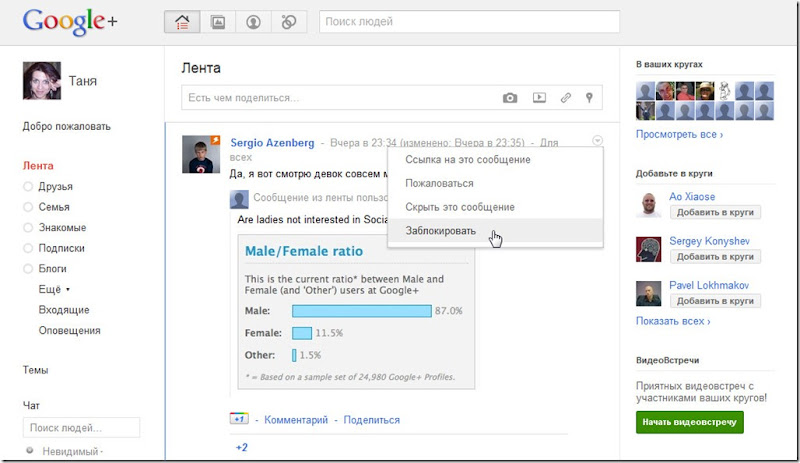Open Лента in the left sidebar

pyautogui.click(x=38, y=165)
